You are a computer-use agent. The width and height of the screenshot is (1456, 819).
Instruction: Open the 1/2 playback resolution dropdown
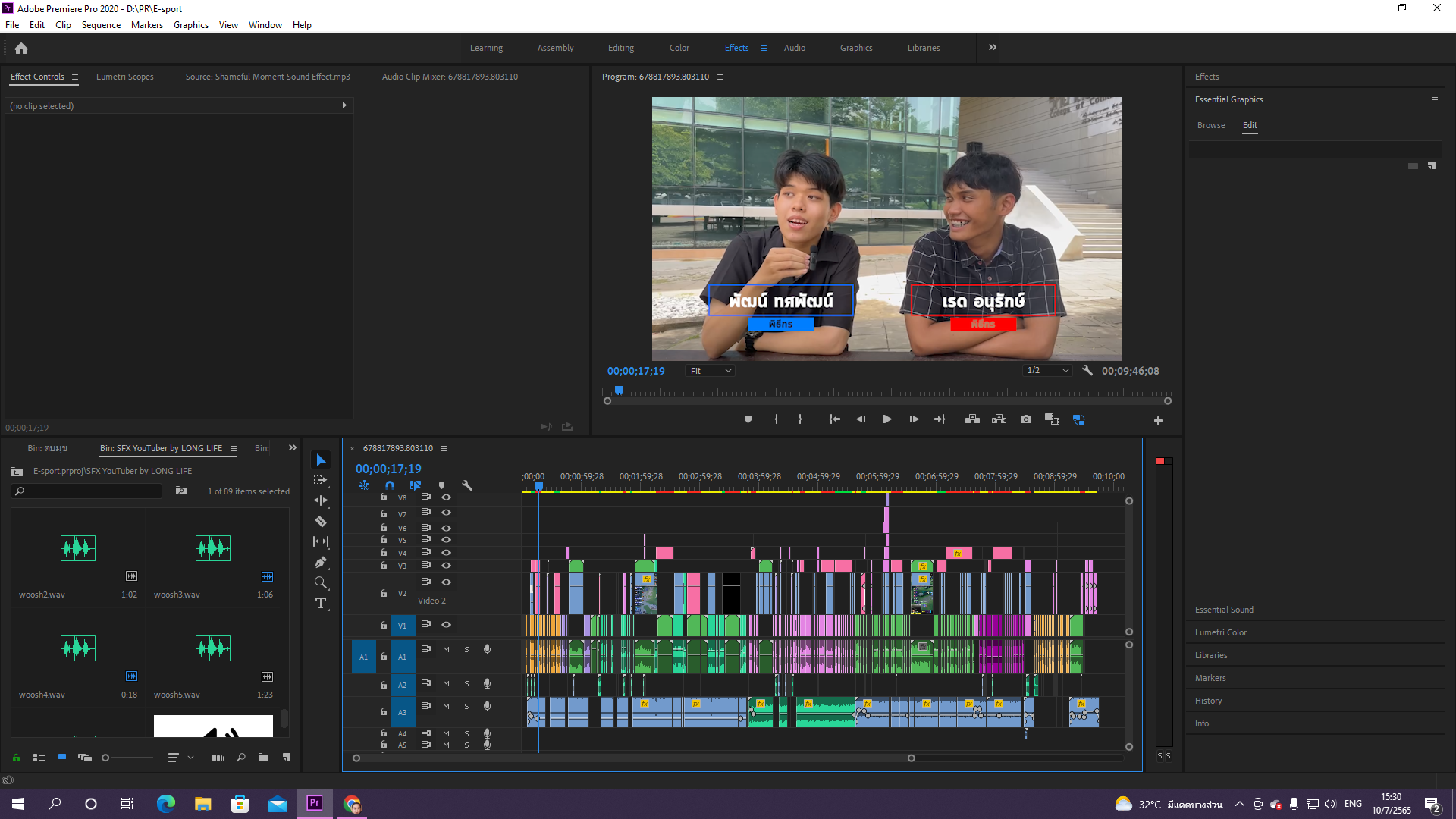1047,371
